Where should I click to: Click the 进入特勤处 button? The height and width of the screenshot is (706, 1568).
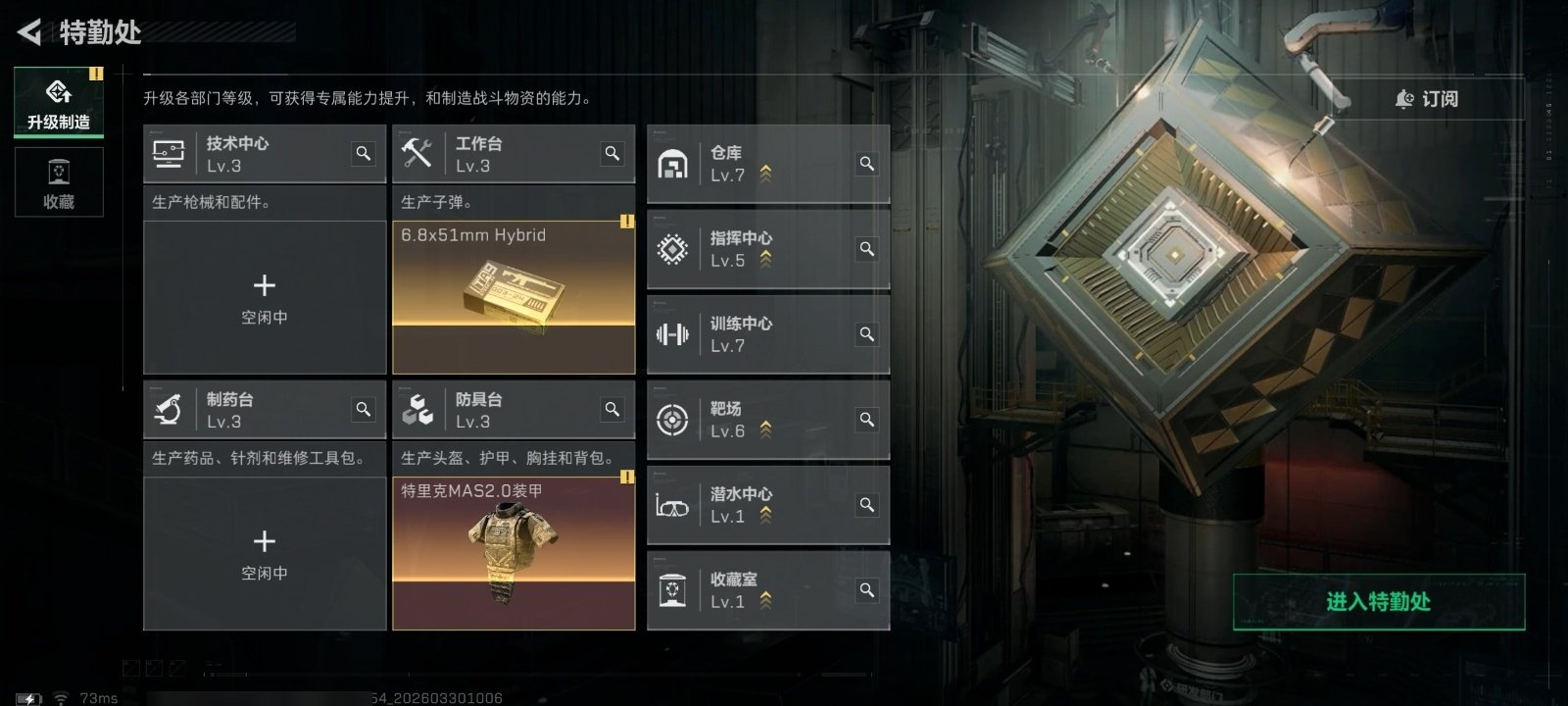1379,601
